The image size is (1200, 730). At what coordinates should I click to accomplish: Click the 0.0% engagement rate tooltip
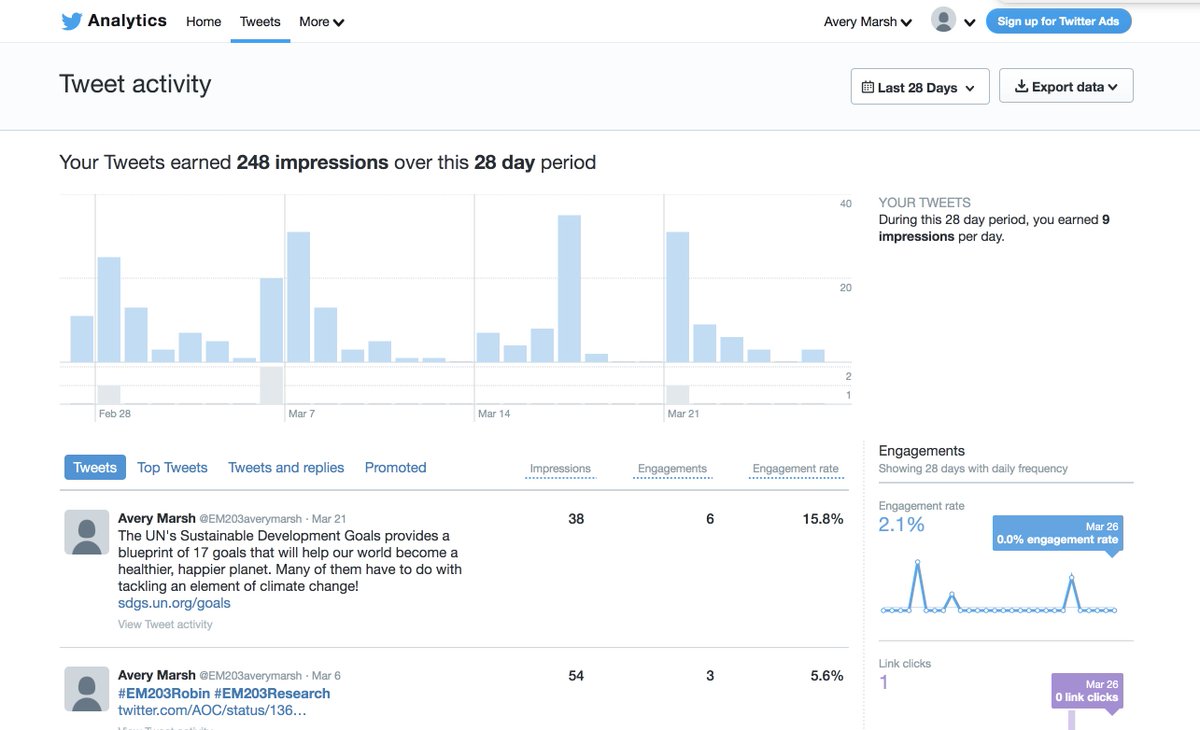pyautogui.click(x=1058, y=533)
